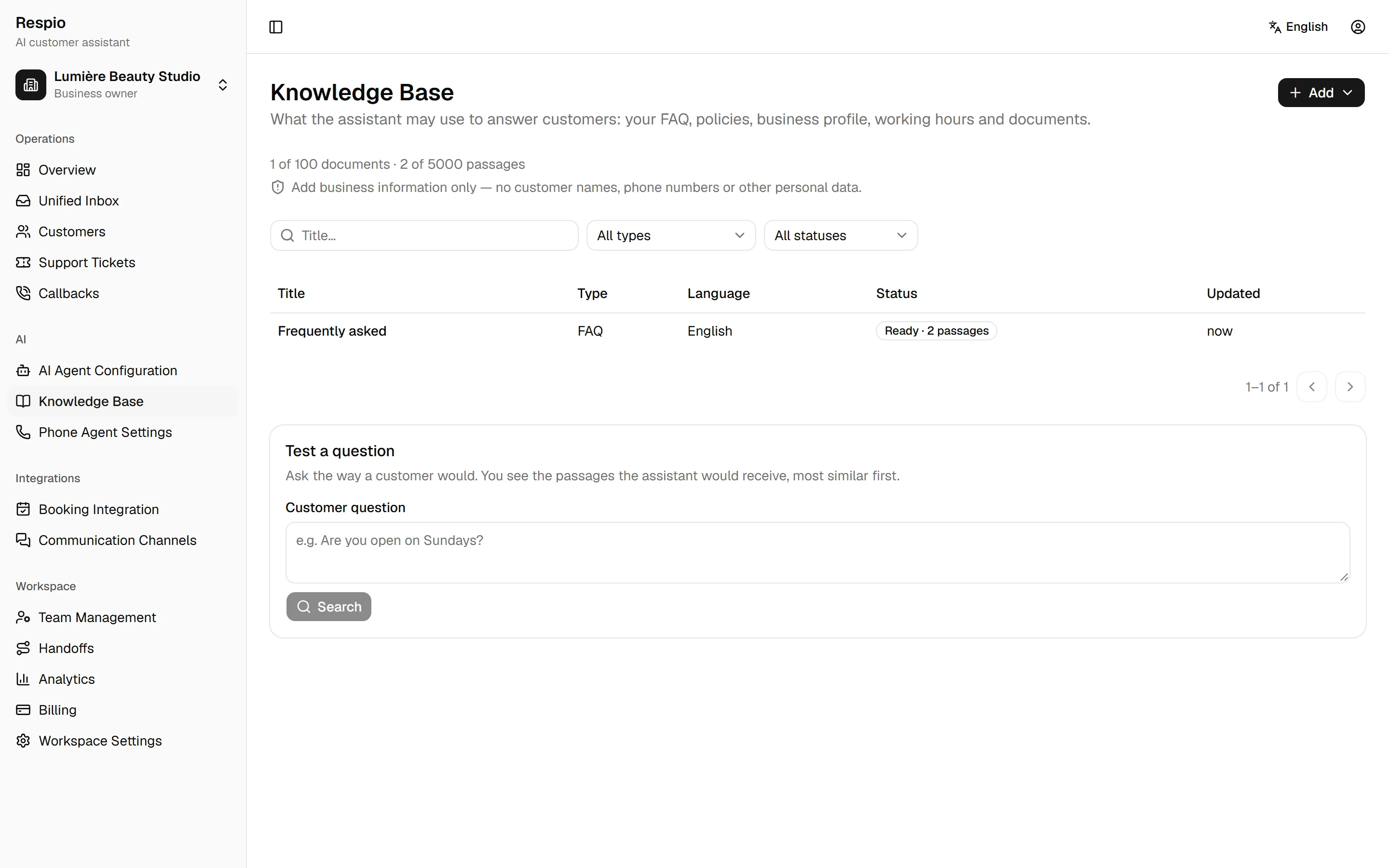Click the FAQ type cell

[590, 331]
